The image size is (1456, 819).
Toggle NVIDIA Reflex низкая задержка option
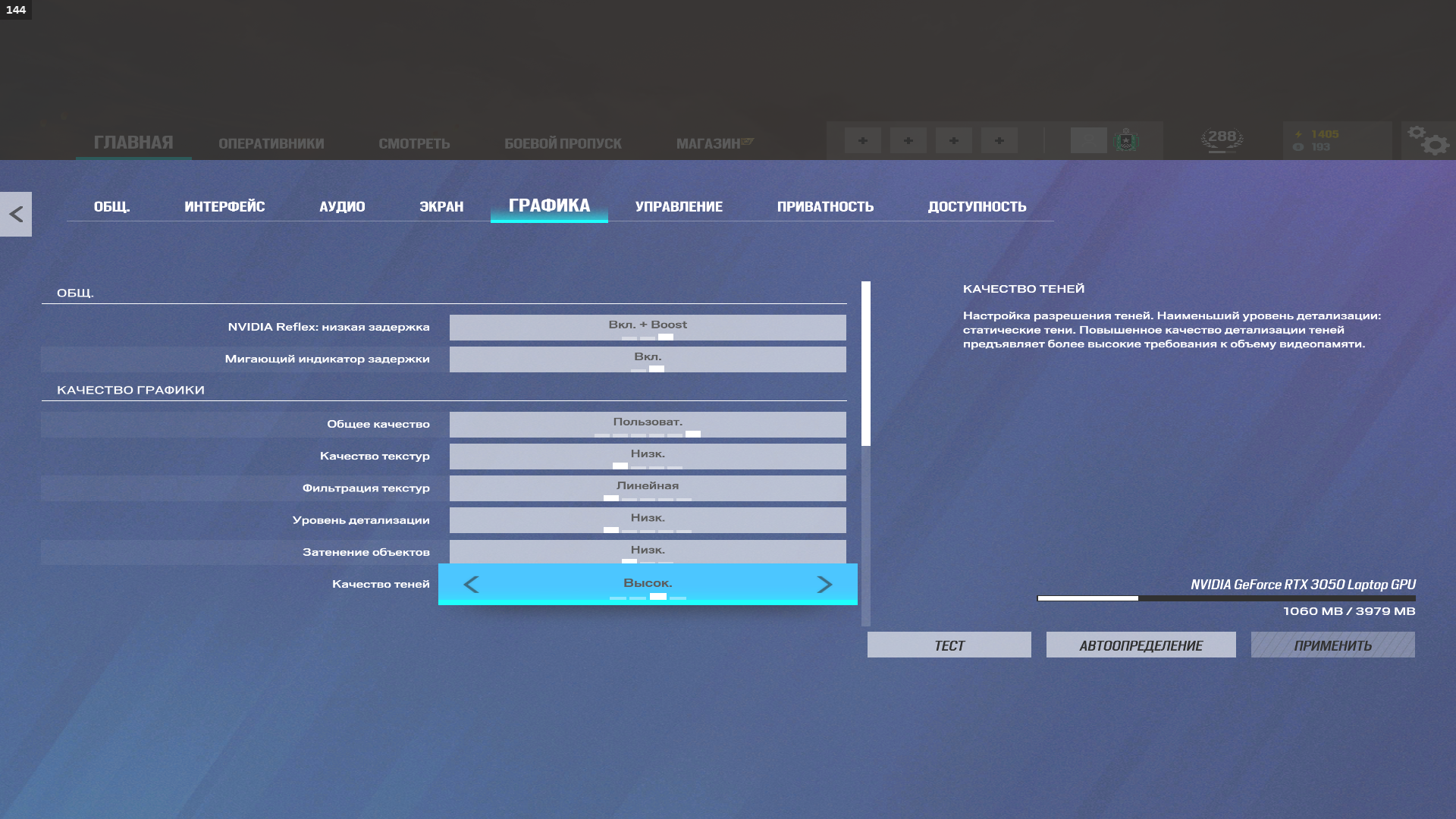coord(647,328)
